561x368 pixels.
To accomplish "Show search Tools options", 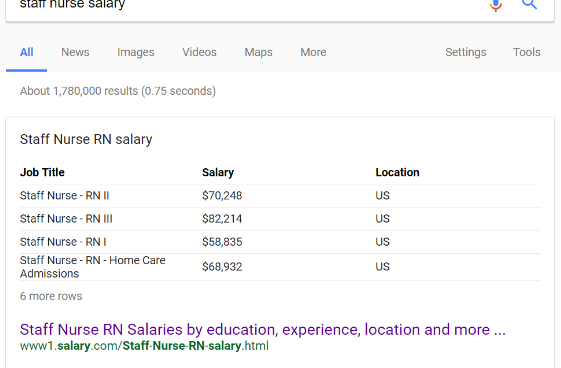I will tap(527, 52).
